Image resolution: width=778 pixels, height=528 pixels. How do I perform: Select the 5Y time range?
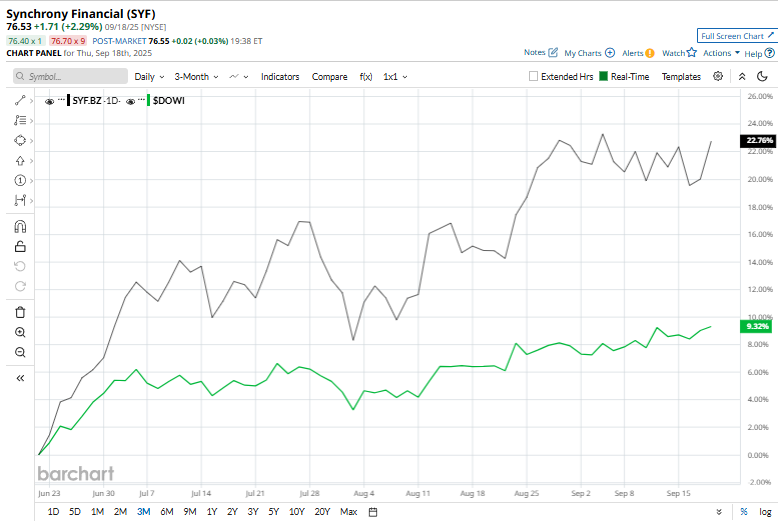point(273,512)
